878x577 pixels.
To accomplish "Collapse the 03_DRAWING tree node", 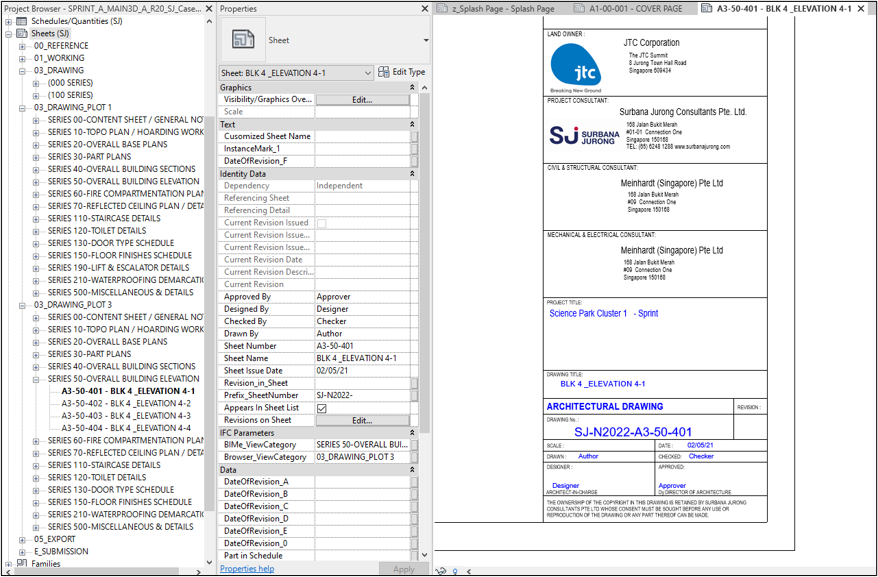I will [22, 71].
